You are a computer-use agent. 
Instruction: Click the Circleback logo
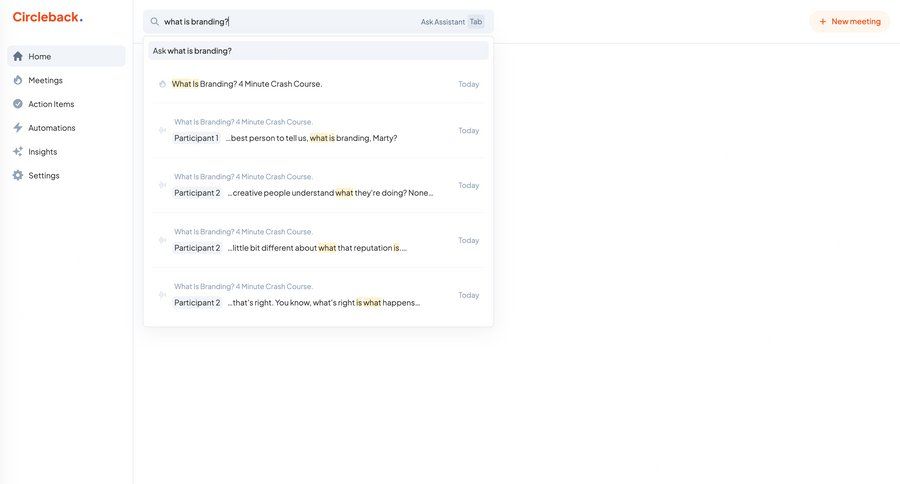[x=47, y=17]
